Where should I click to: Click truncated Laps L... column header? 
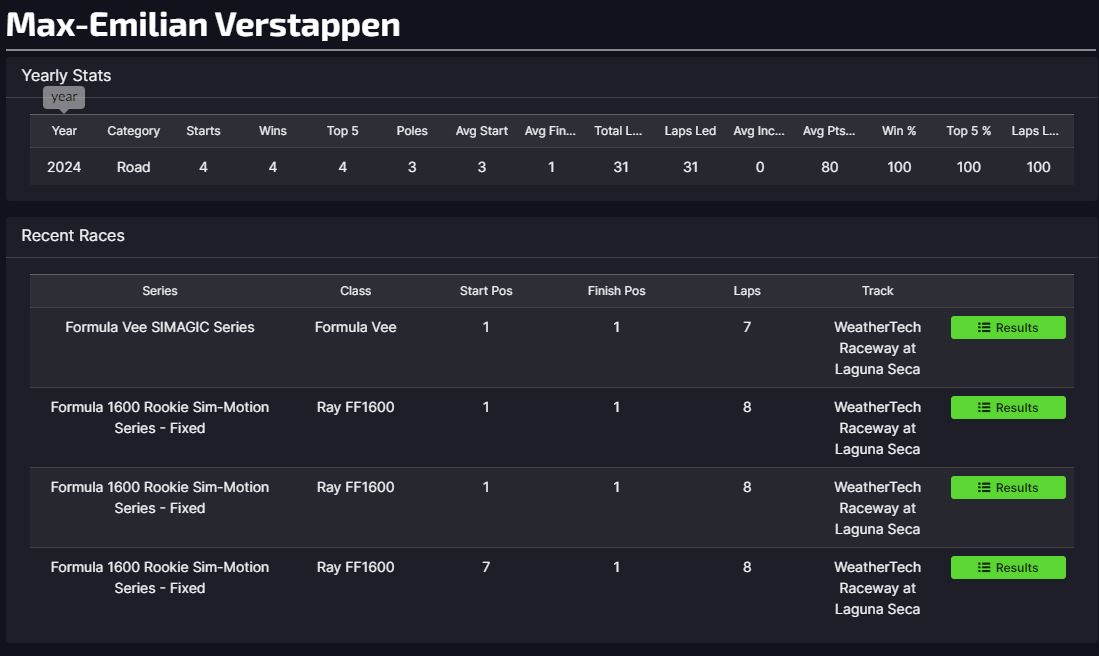click(1035, 130)
